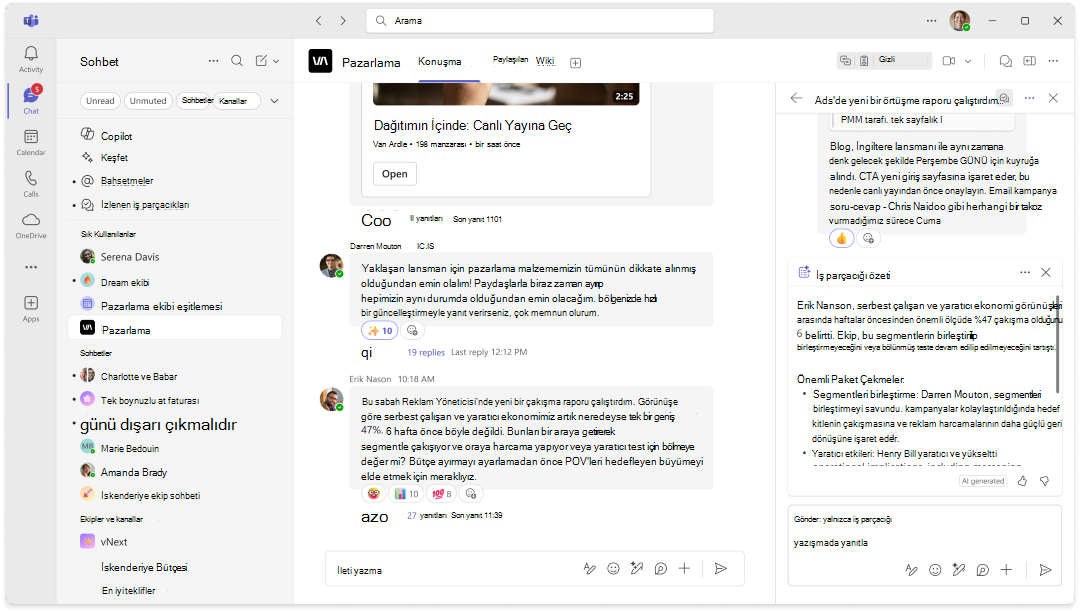This screenshot has width=1080, height=613.
Task: Open the video call options dropdown
Action: pyautogui.click(x=968, y=61)
